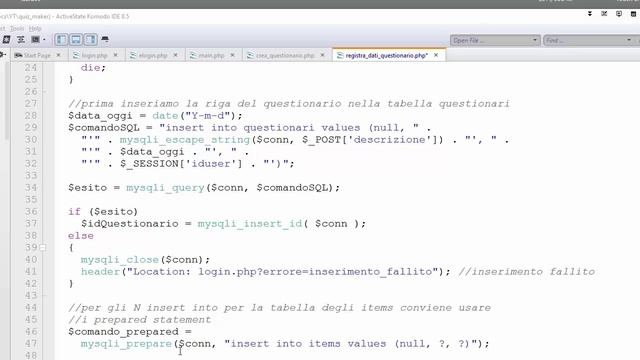
Task: Click the tab list icon left of Start Page
Action: click(x=2, y=55)
